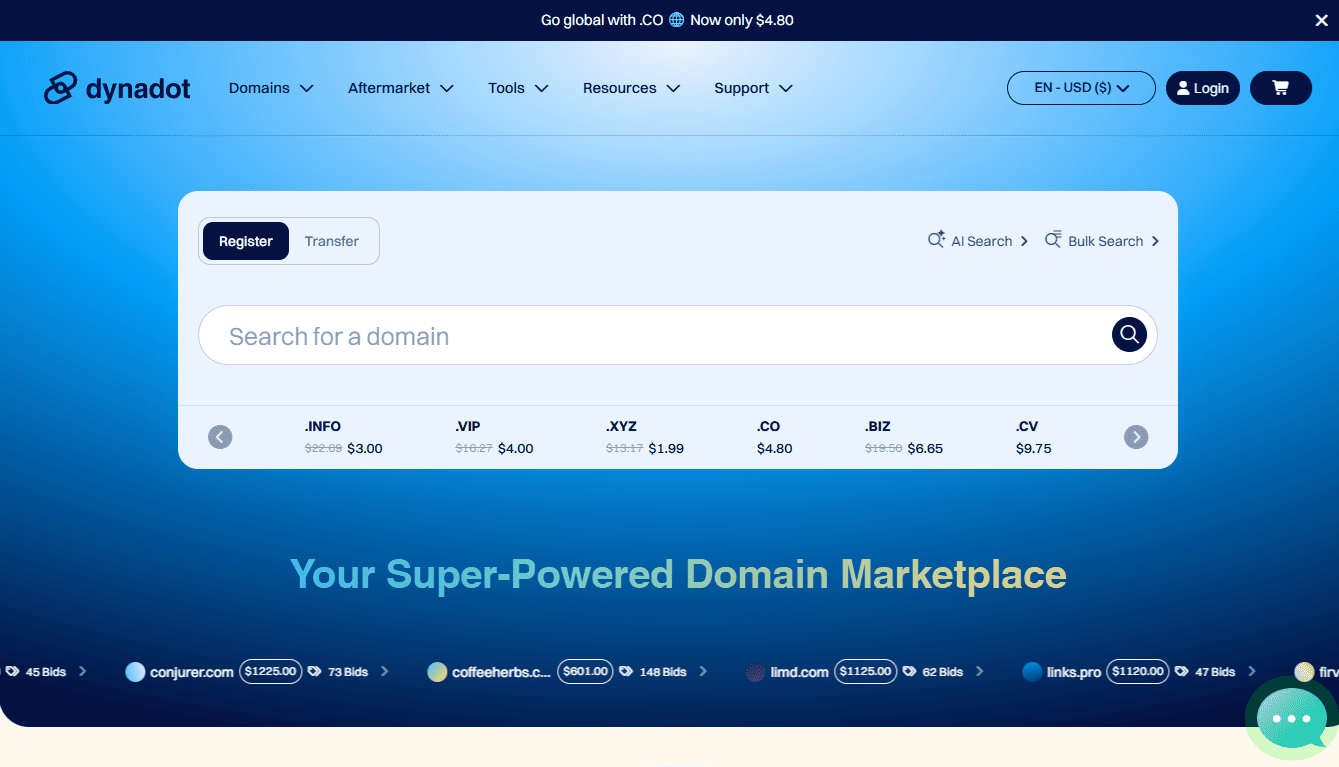The image size is (1339, 767).
Task: Open the chat support widget
Action: 1289,717
